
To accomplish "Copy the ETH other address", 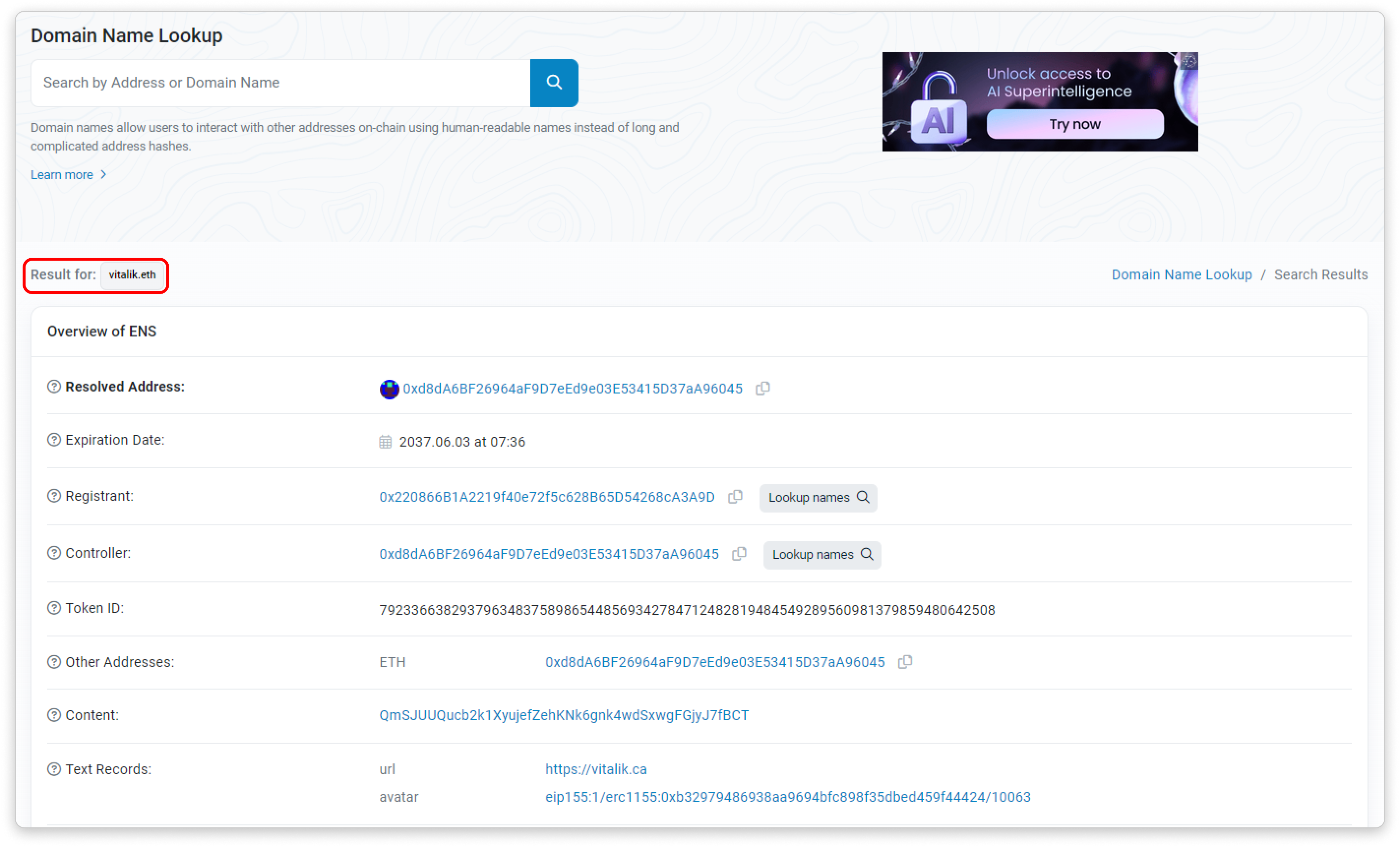I will [x=905, y=663].
